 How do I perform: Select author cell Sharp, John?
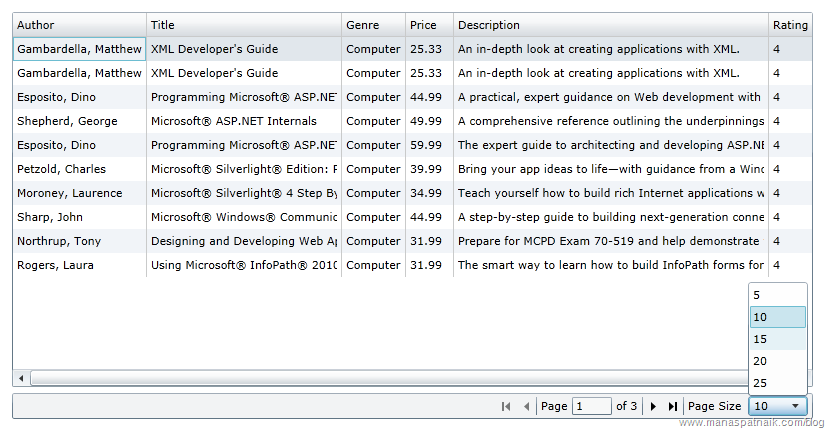(79, 217)
